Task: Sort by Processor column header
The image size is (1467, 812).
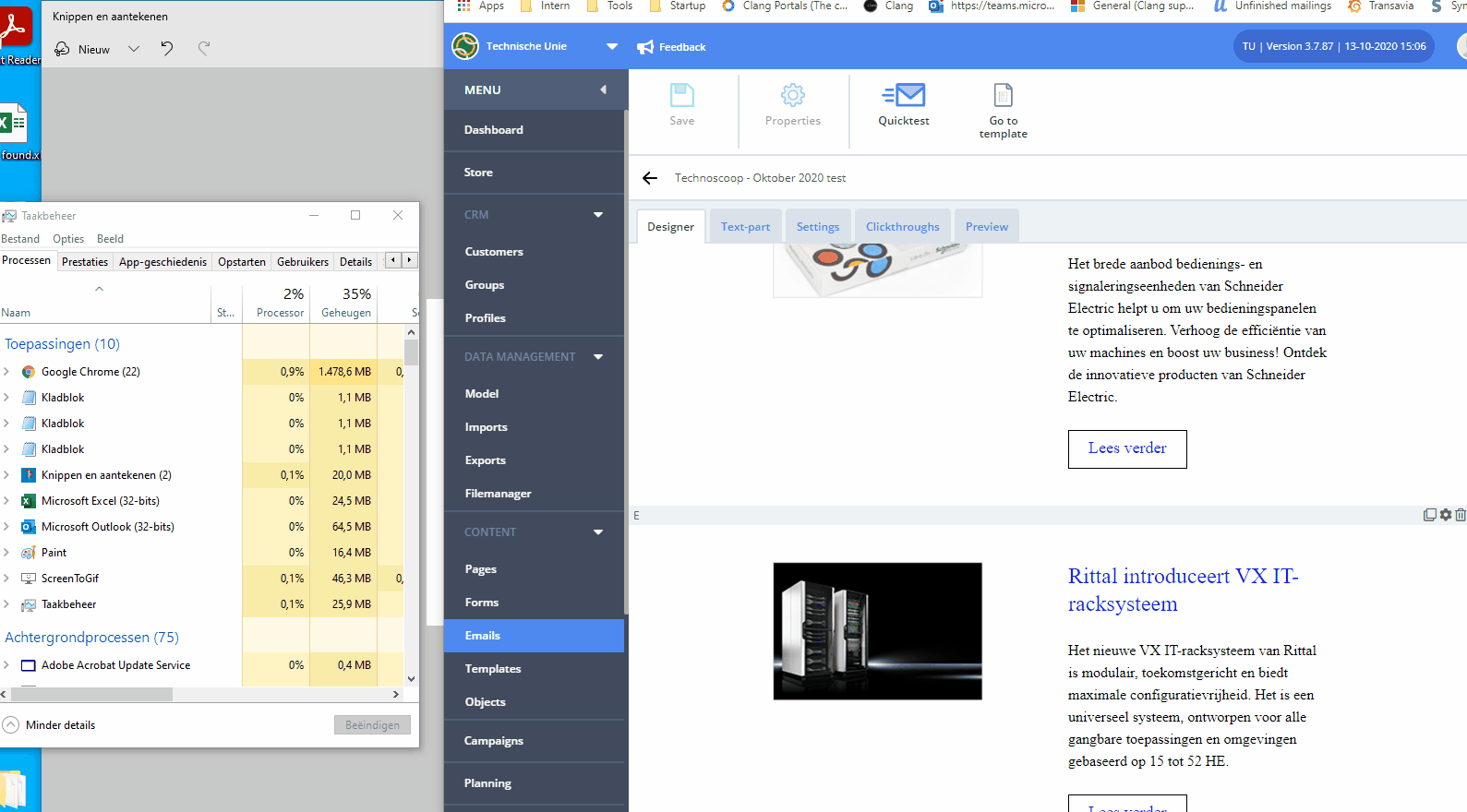Action: point(276,302)
